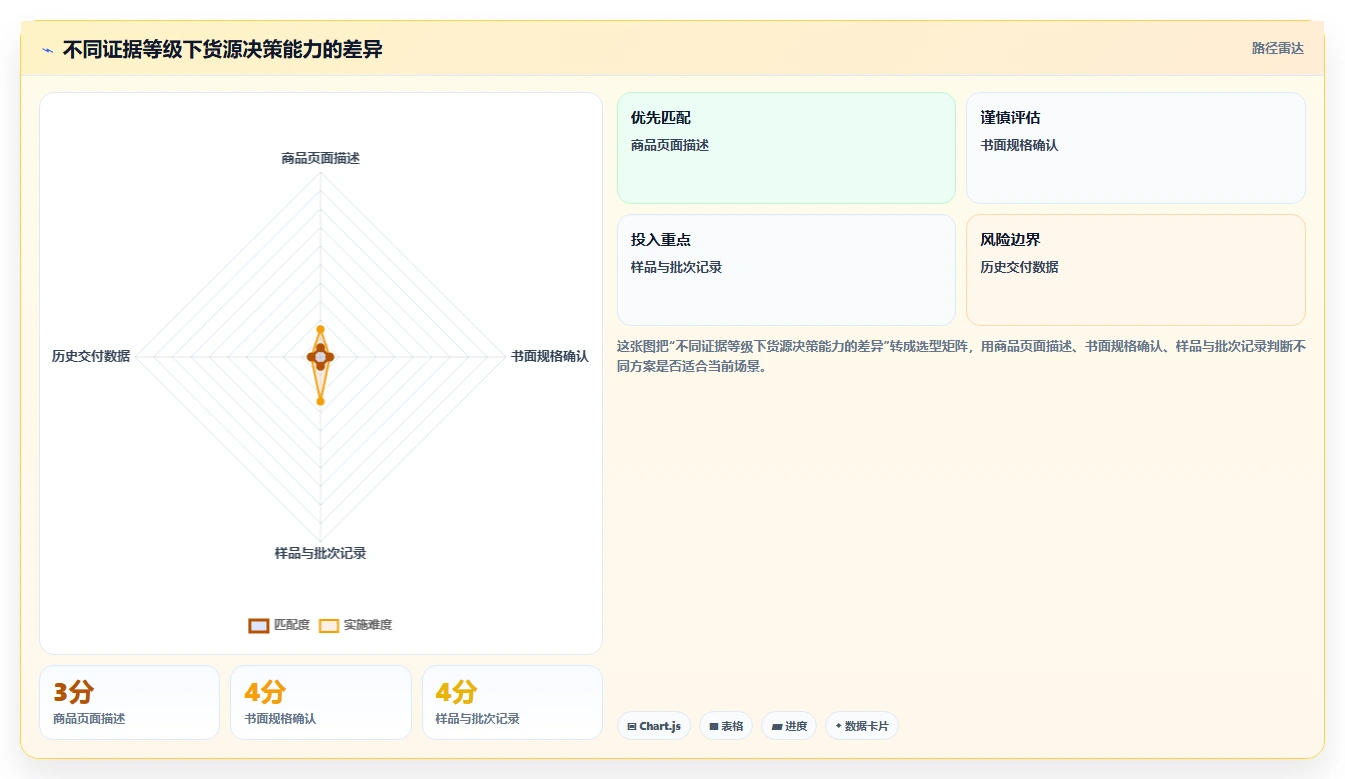Open the 3分 商品页面描述 score card
The image size is (1345, 779).
coord(129,702)
